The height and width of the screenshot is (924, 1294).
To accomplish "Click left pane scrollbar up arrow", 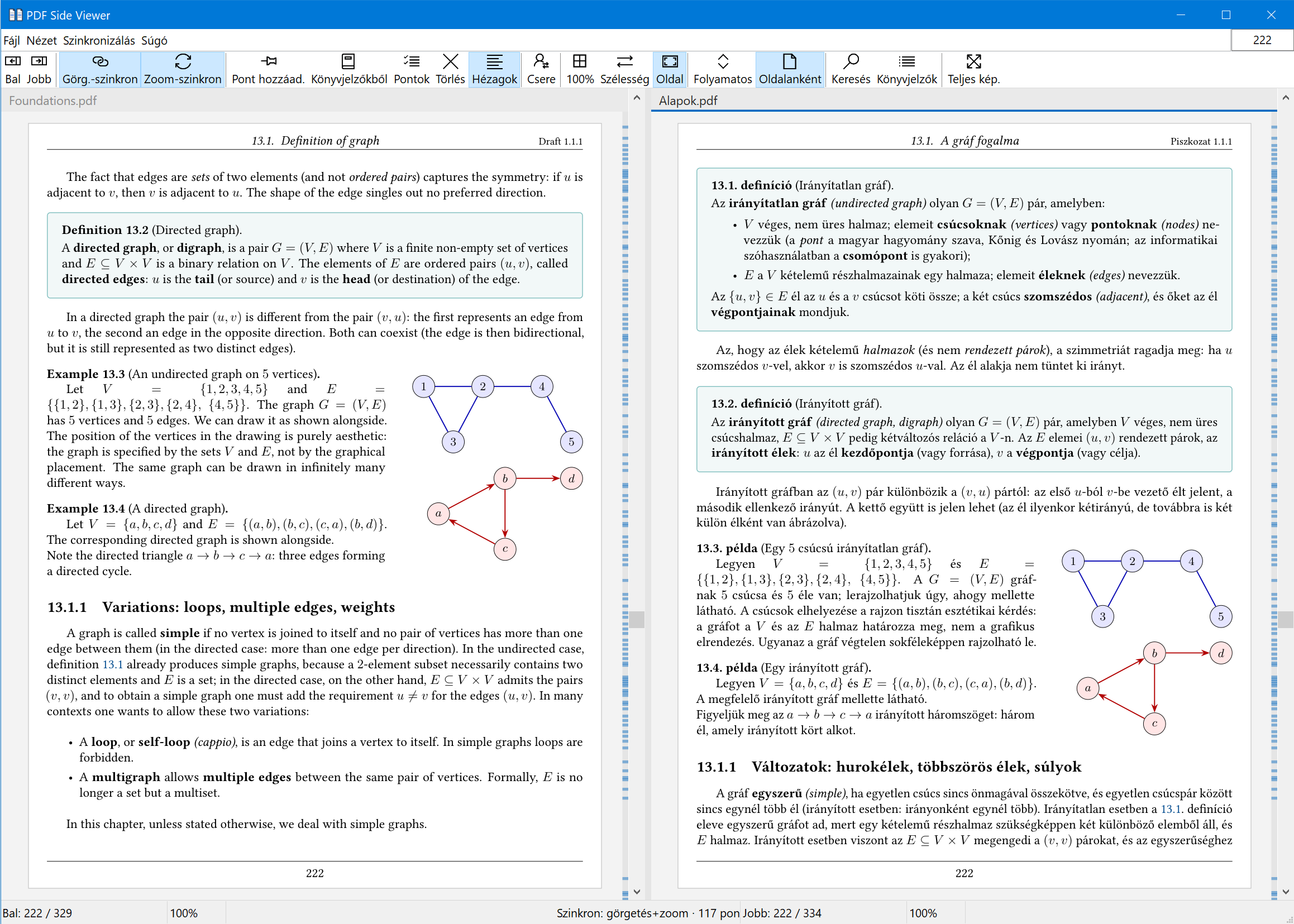I will click(x=637, y=98).
